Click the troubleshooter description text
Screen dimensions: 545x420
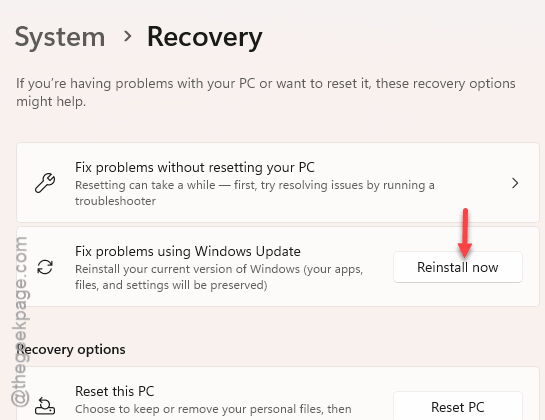click(x=255, y=193)
